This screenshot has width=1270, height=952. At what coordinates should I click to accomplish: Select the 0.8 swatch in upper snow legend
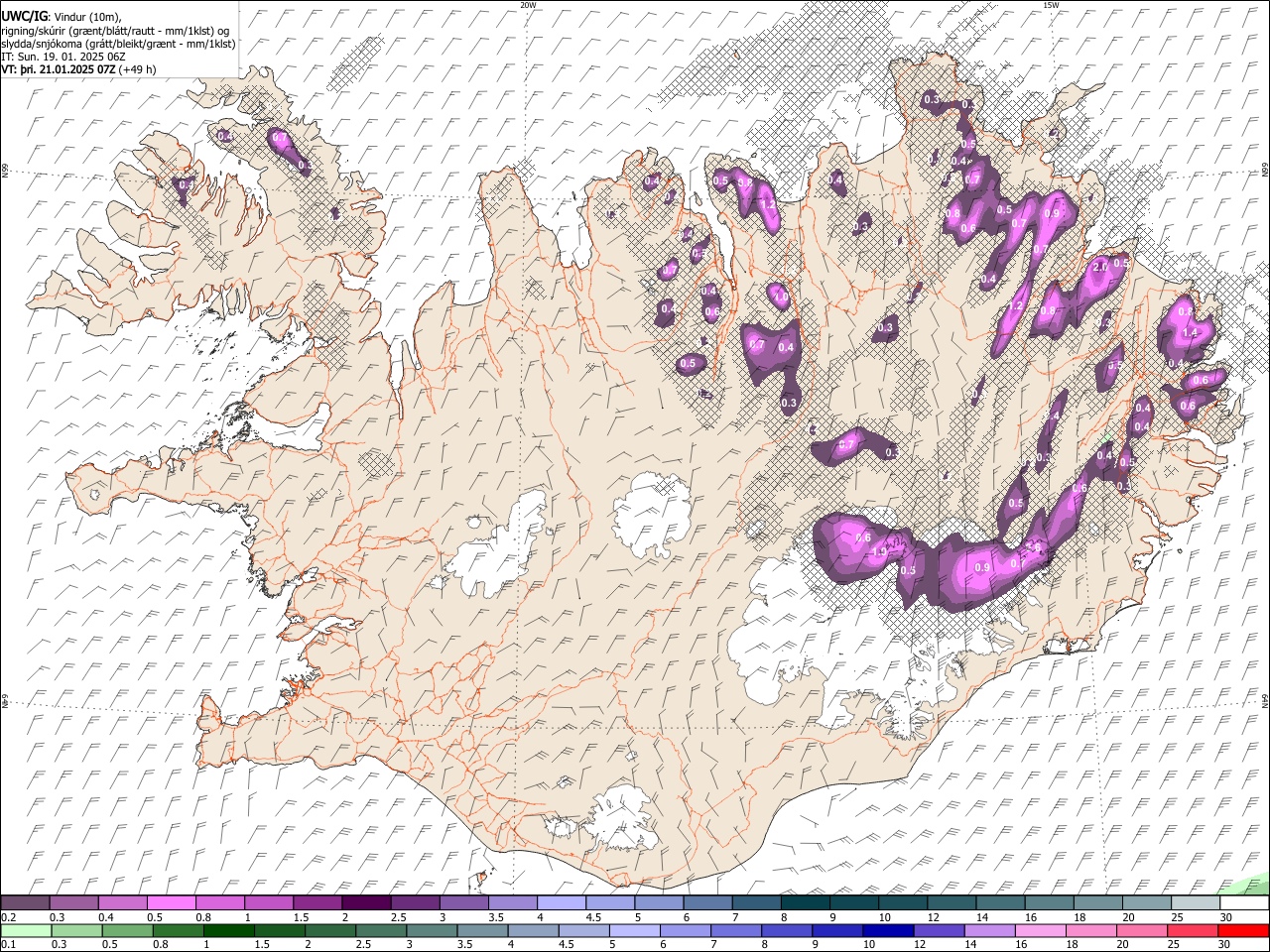(x=219, y=903)
